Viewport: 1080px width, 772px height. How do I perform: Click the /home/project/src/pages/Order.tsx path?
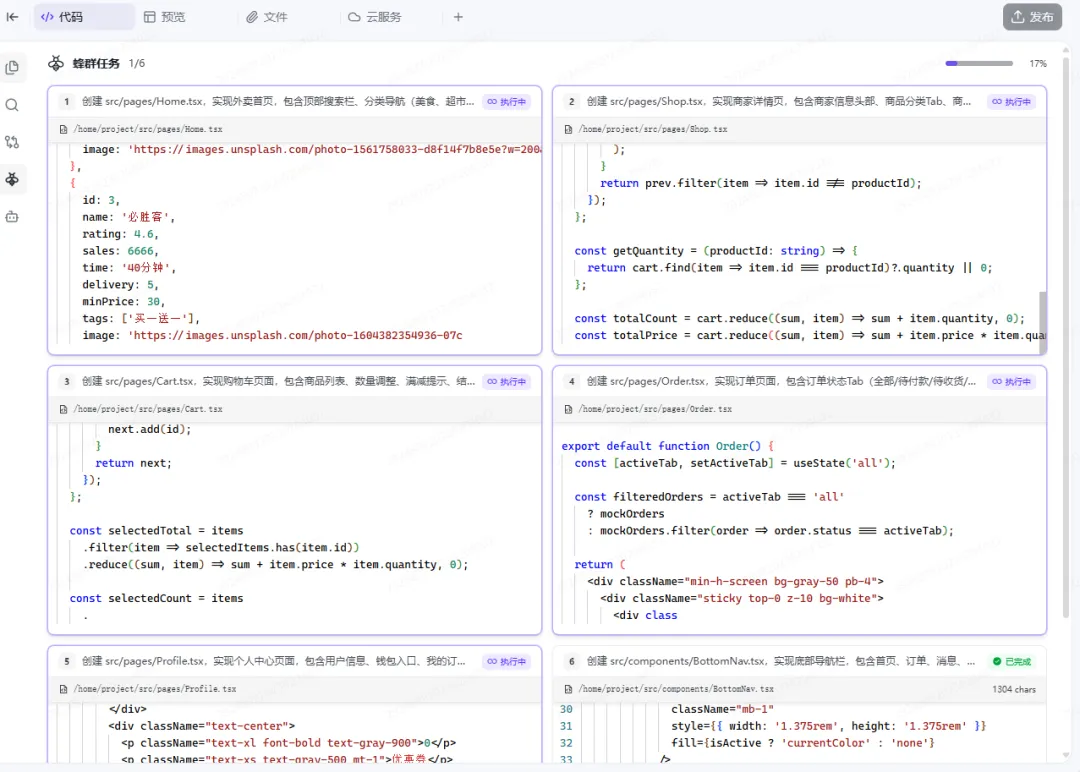tap(655, 409)
